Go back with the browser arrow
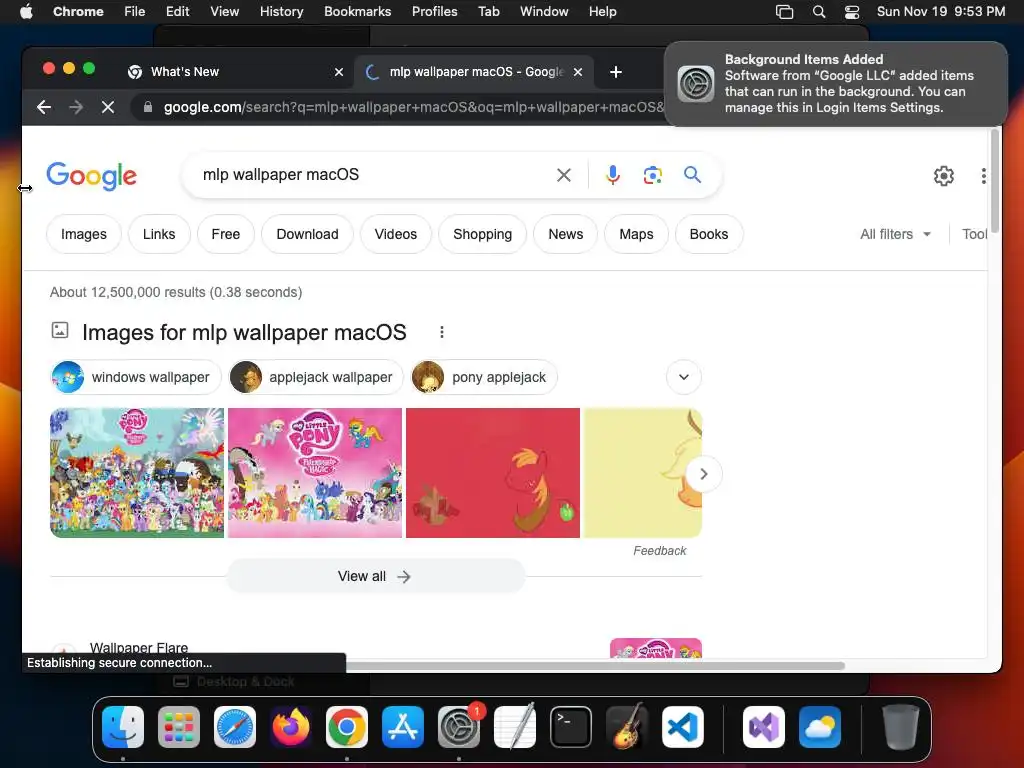This screenshot has height=768, width=1024. click(x=44, y=107)
